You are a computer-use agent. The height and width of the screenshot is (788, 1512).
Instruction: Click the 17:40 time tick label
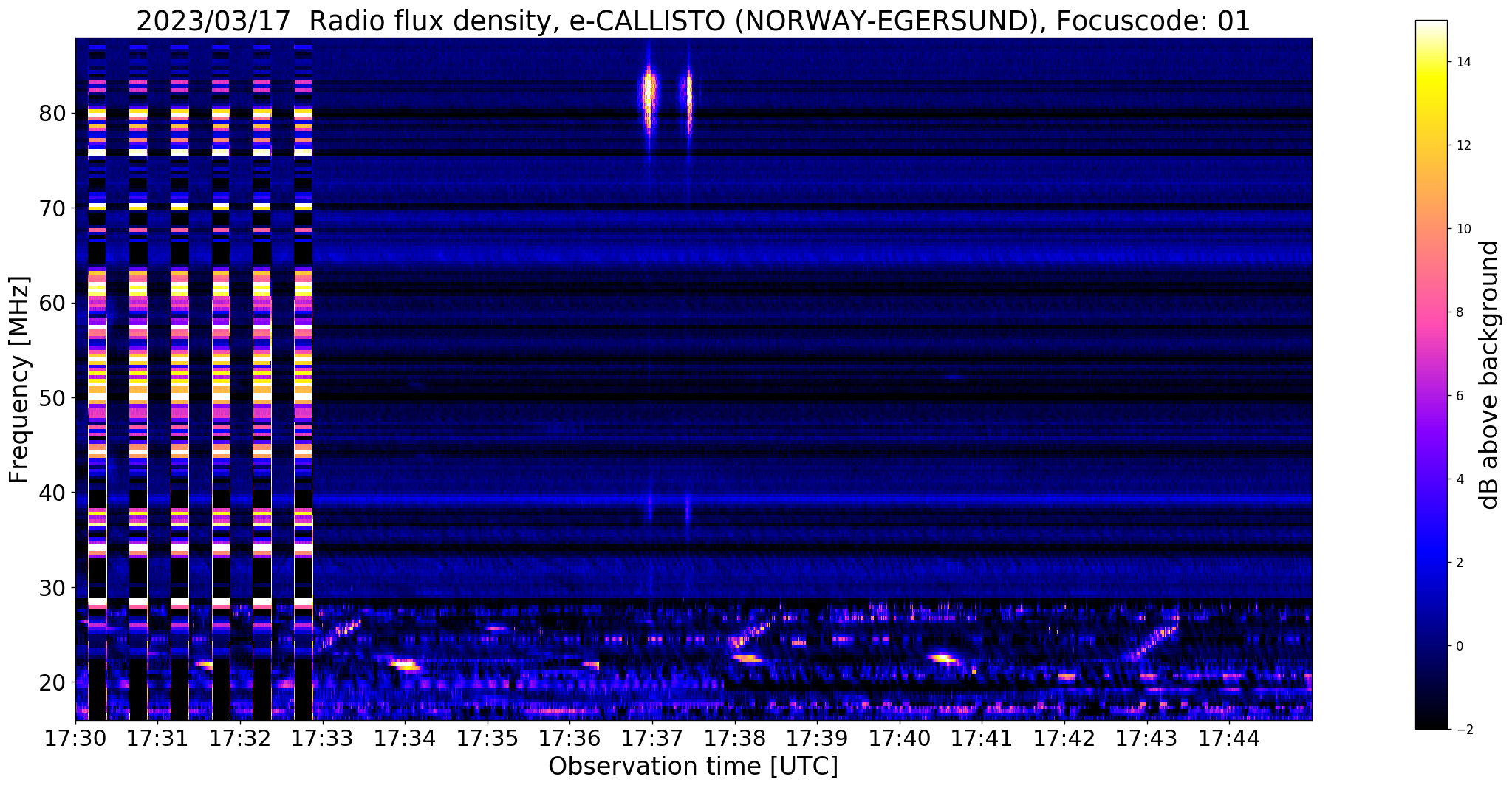(900, 738)
